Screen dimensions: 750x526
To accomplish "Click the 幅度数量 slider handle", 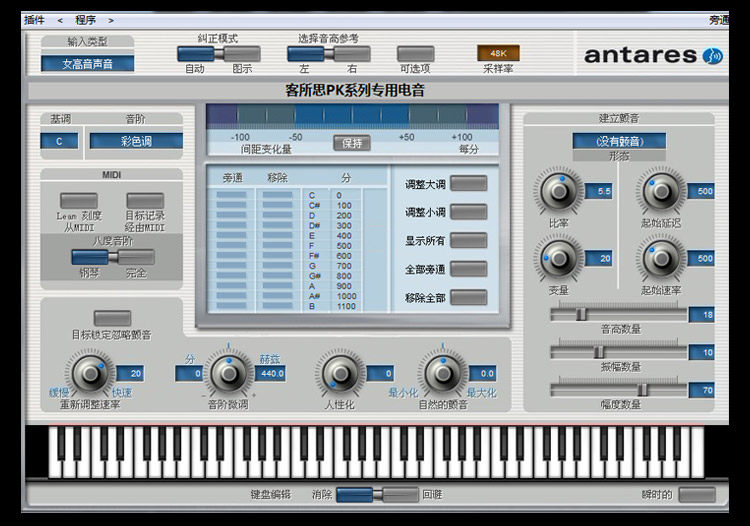I will [643, 390].
